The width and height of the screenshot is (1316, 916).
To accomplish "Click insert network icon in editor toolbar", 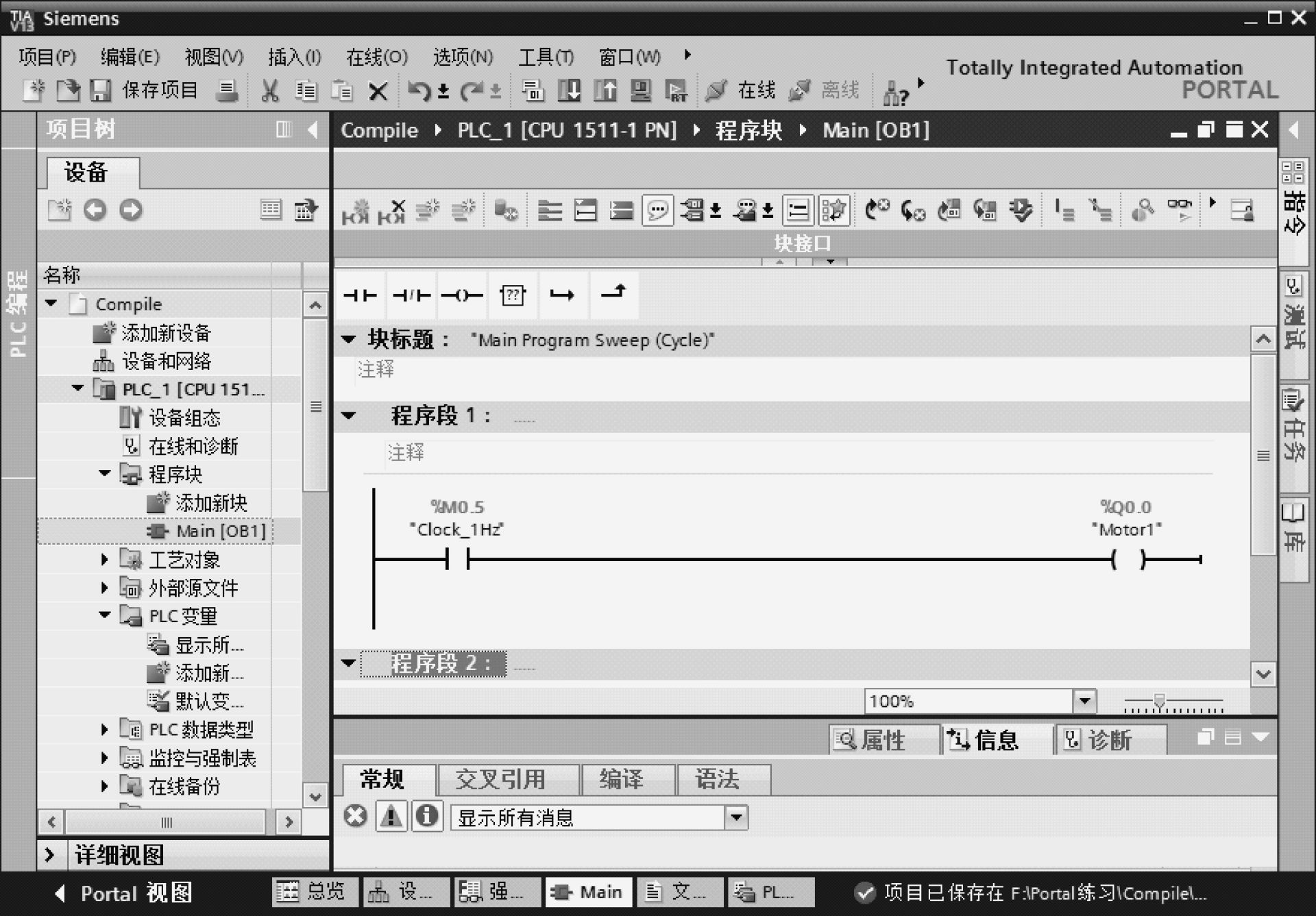I will click(355, 210).
